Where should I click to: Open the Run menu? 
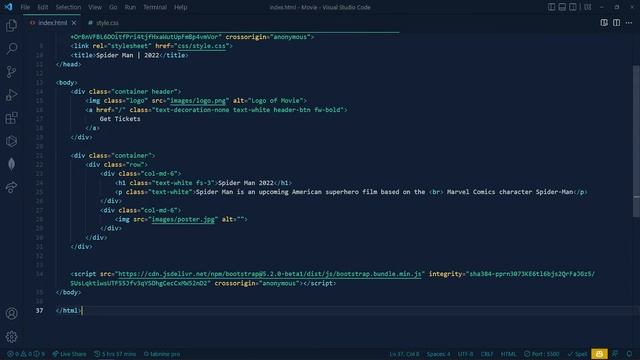(x=130, y=7)
